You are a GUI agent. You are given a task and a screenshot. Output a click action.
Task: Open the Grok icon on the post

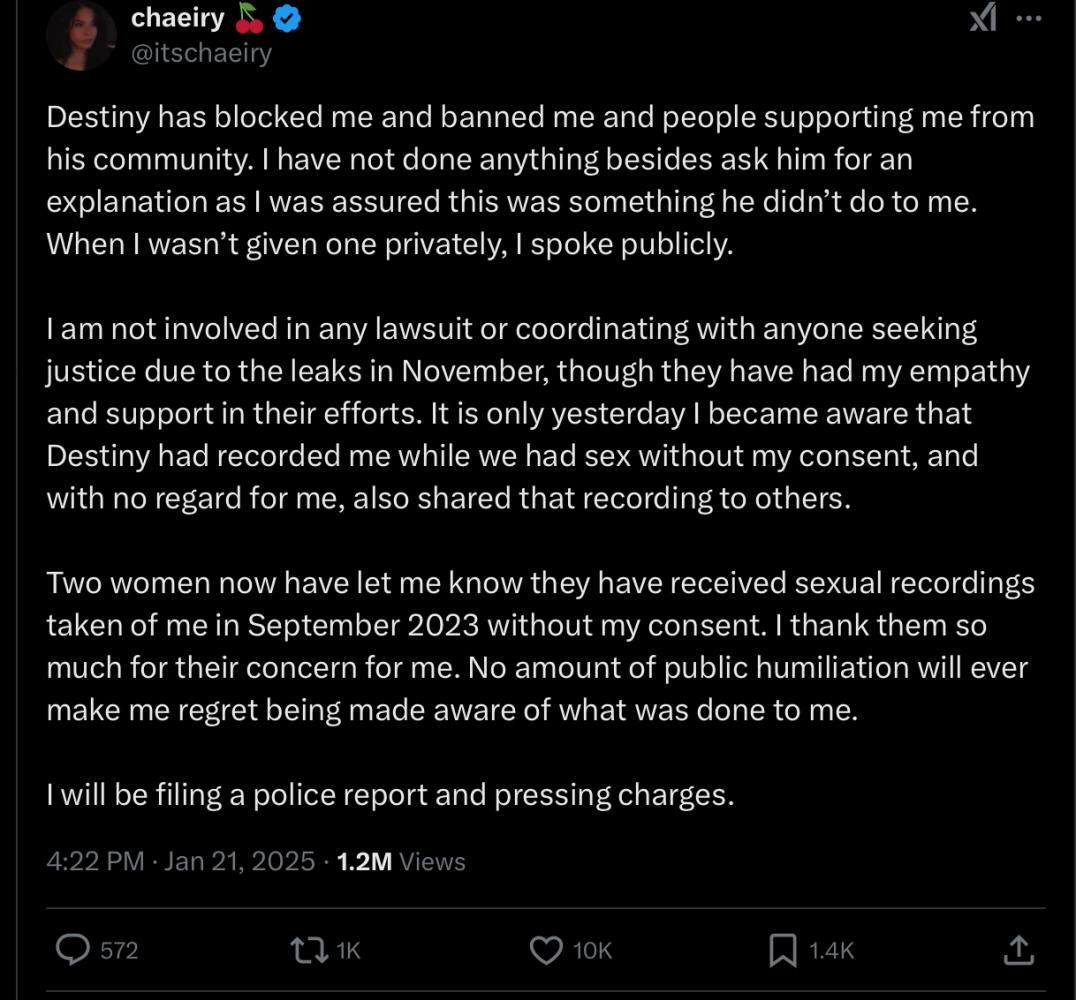tap(984, 19)
